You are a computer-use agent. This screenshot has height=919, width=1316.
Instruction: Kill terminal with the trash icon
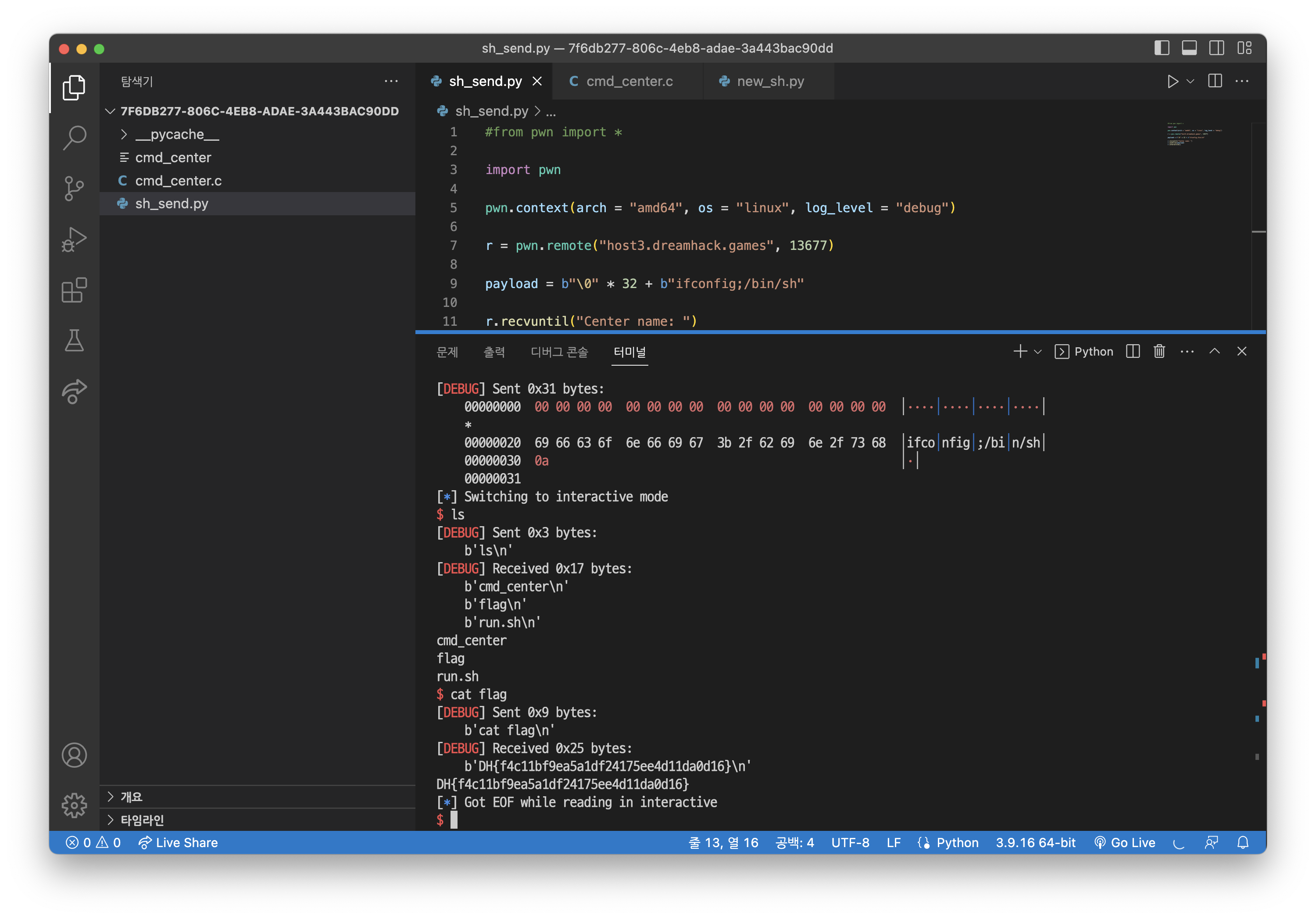1159,351
